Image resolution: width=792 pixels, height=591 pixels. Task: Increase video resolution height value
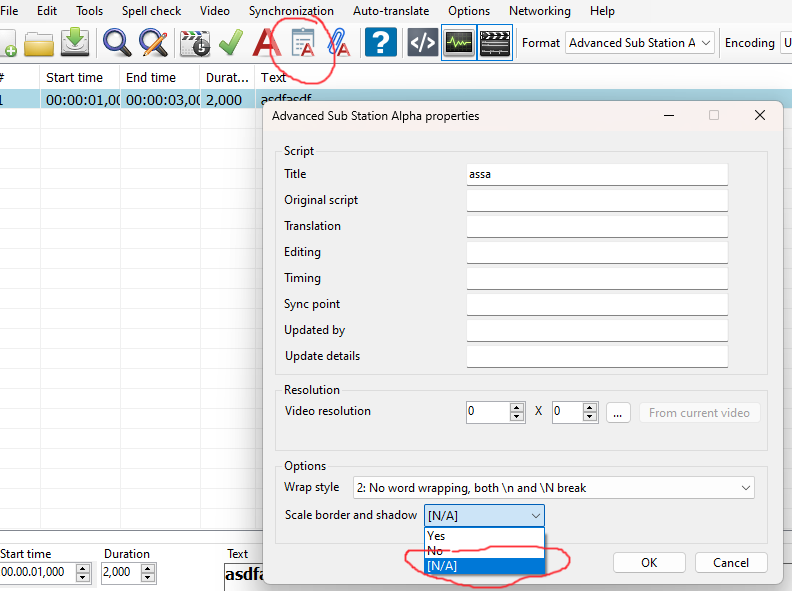pos(589,408)
